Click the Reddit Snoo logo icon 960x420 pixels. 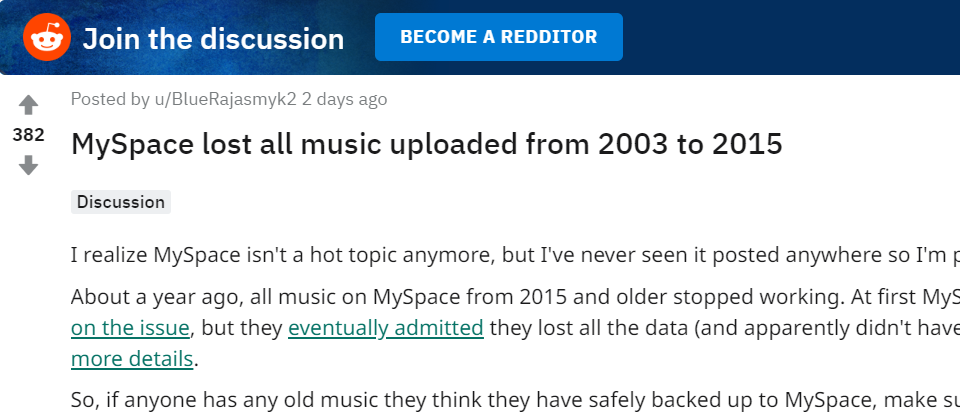point(47,37)
